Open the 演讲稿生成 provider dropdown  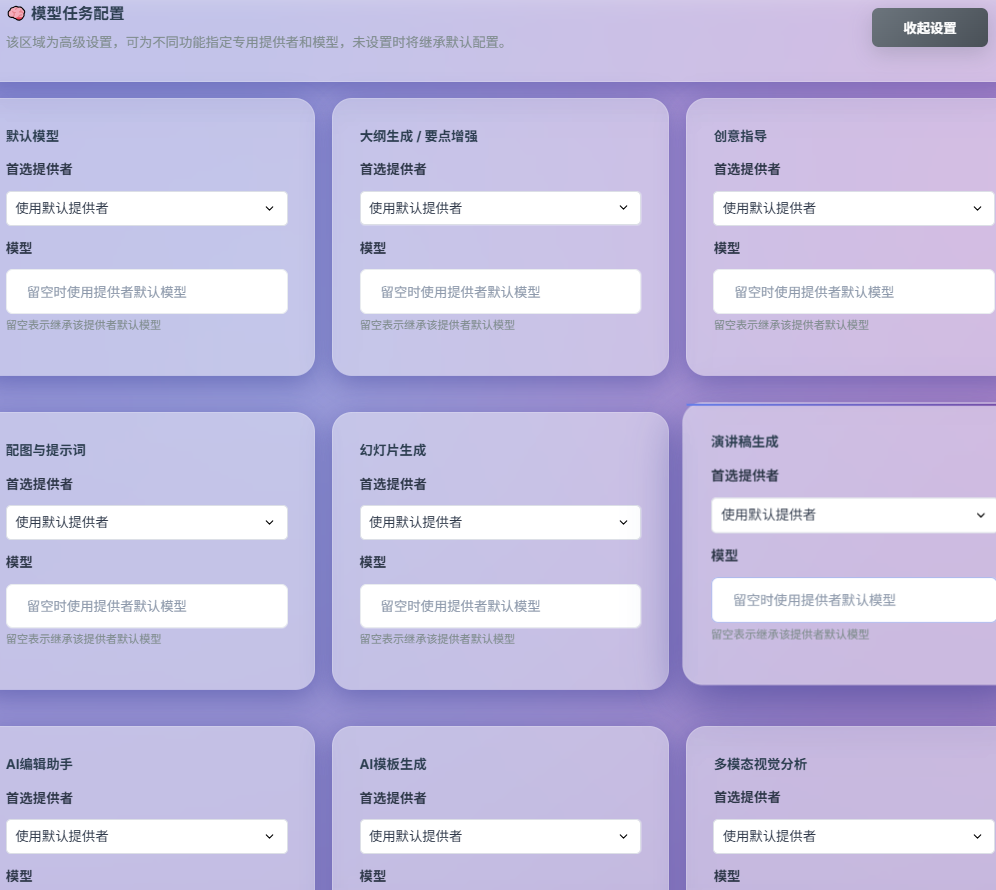coord(853,515)
